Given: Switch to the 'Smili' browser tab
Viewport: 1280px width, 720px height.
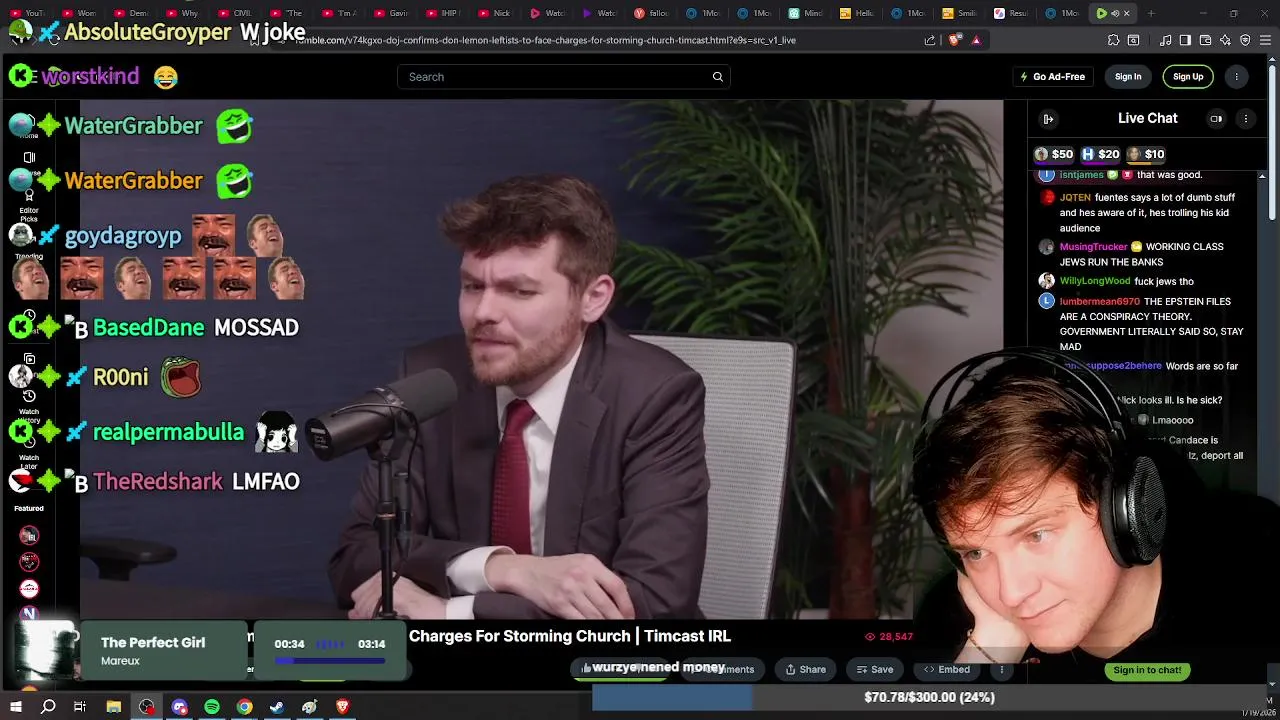Looking at the screenshot, I should click(960, 13).
